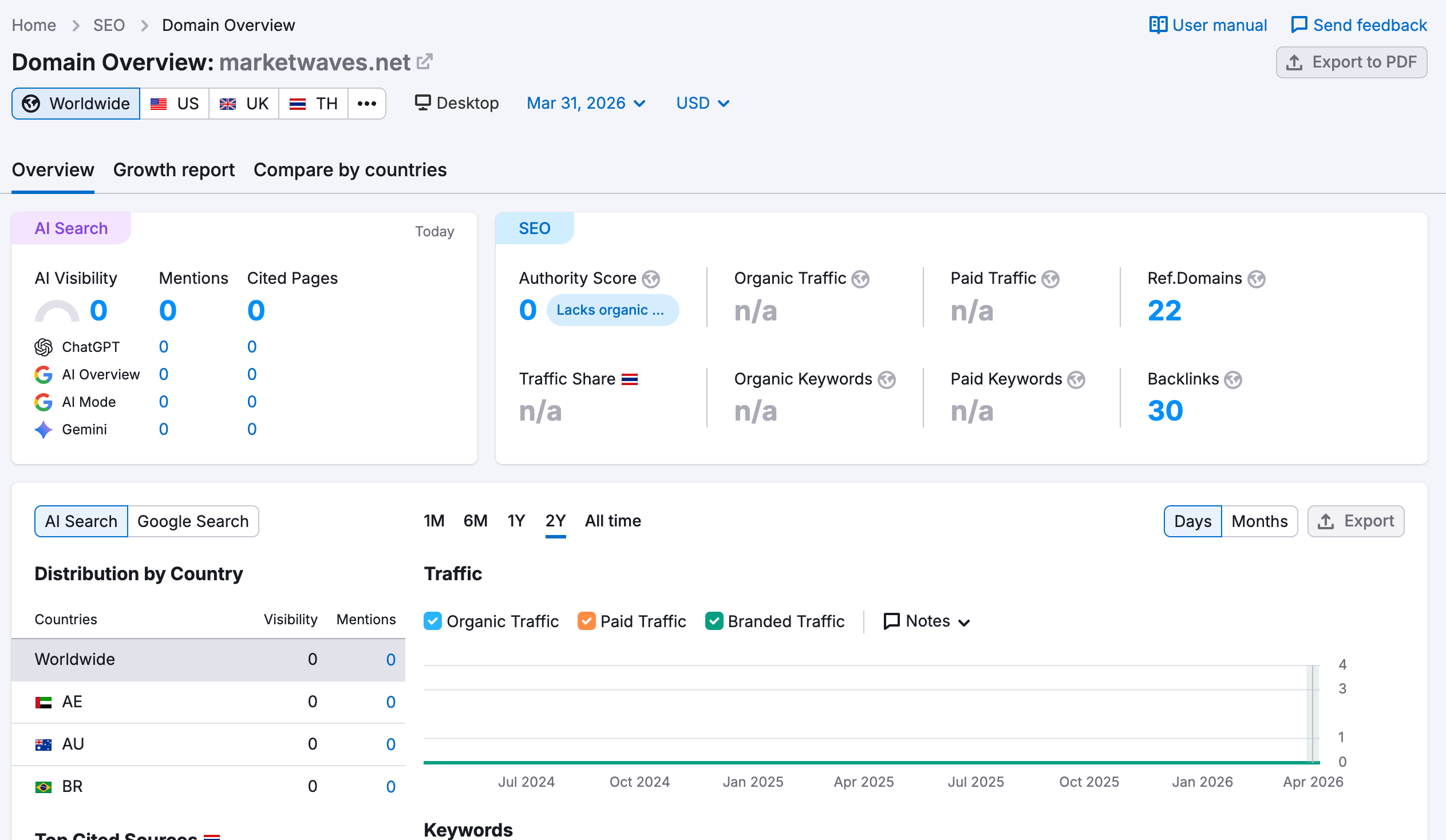
Task: Open the USD currency dropdown
Action: pyautogui.click(x=702, y=103)
